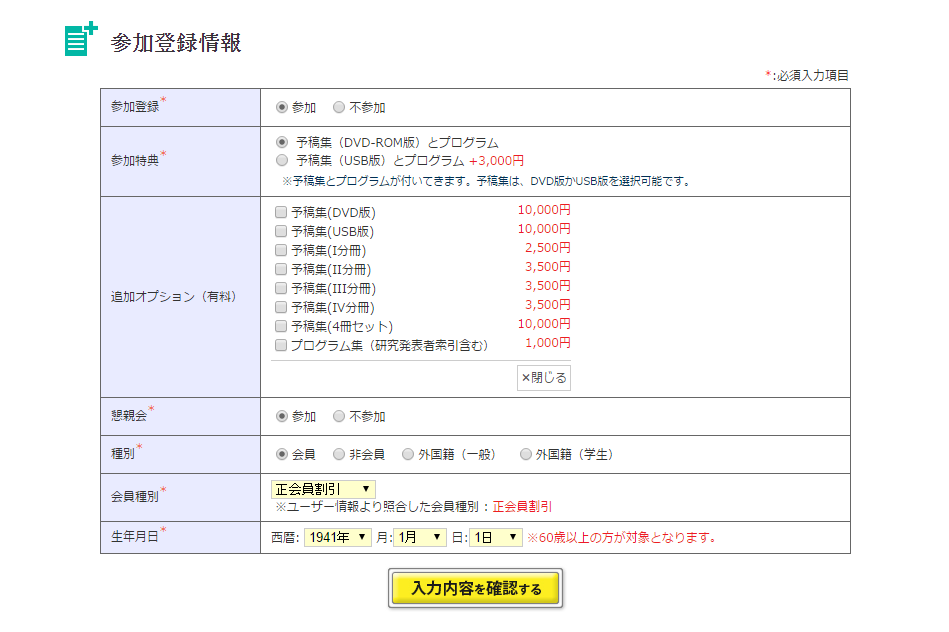Image resolution: width=949 pixels, height=632 pixels.
Task: Enable the 予稿集(I分冊) checkbox
Action: (281, 250)
